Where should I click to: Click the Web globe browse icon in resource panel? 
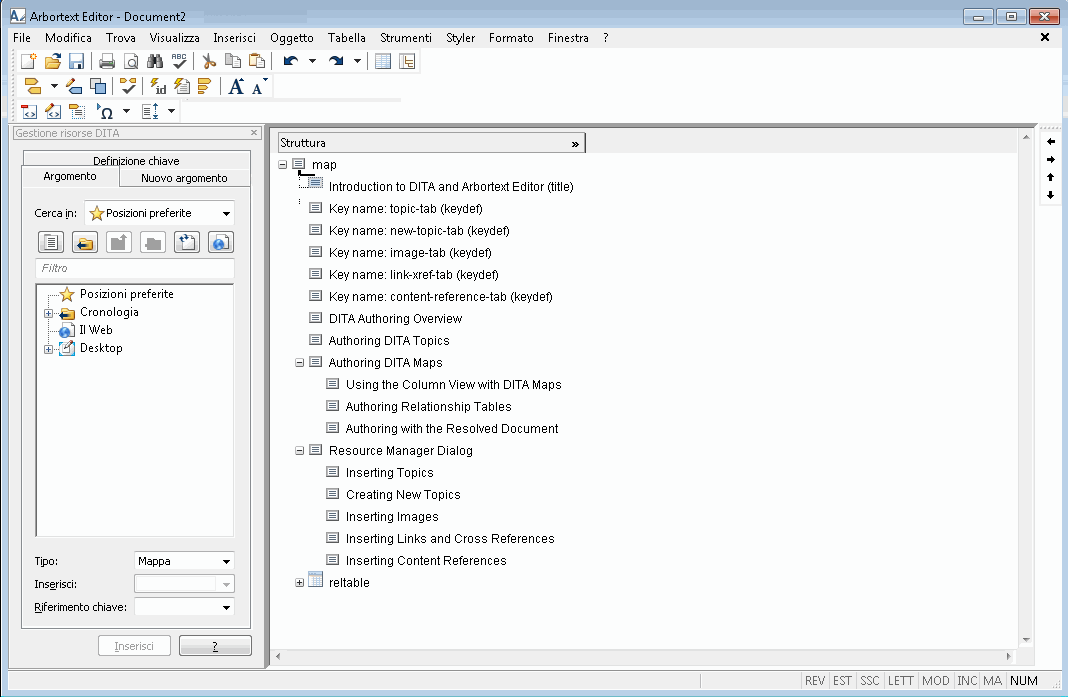pos(220,243)
